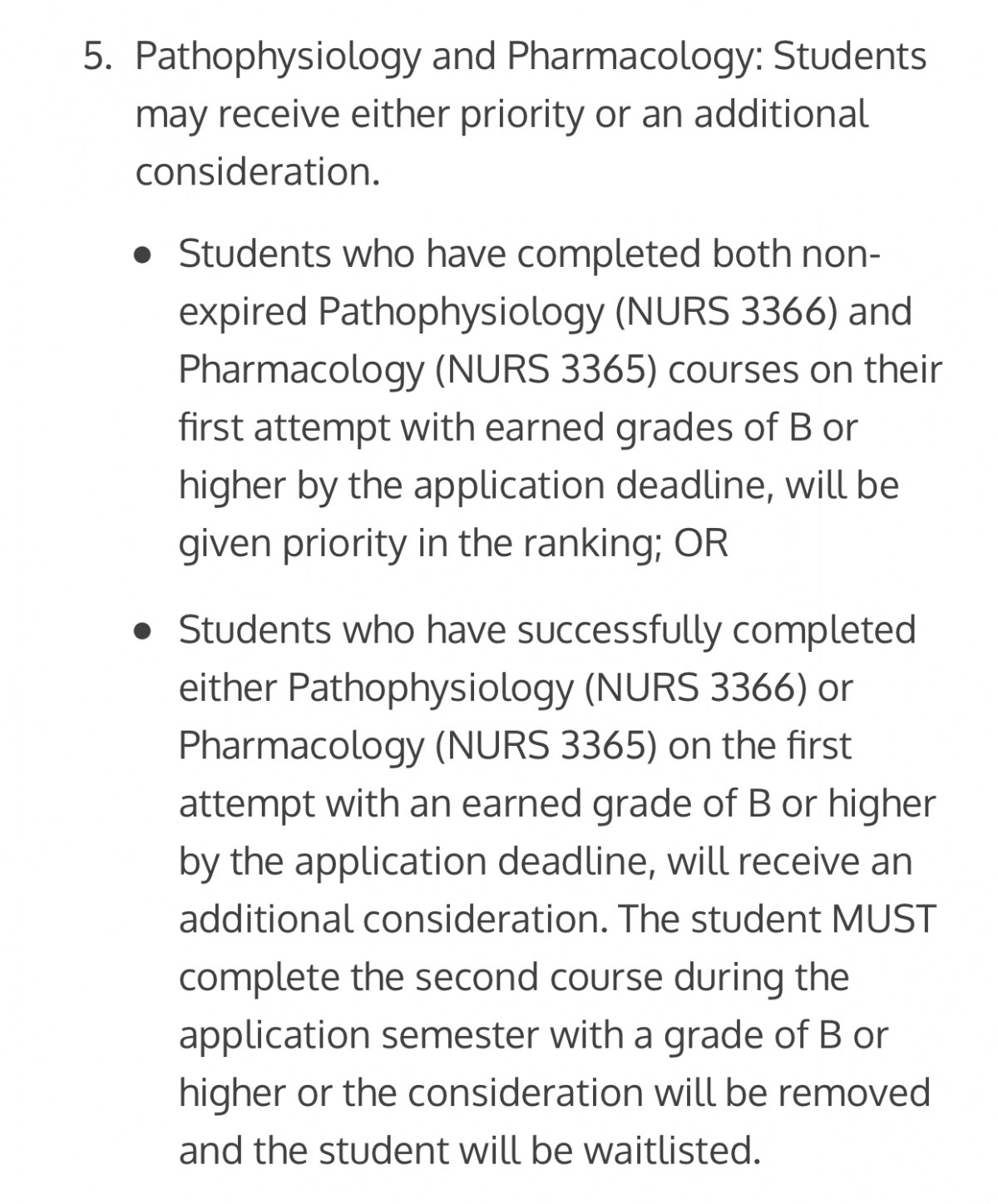Image resolution: width=998 pixels, height=1204 pixels.
Task: Click the line 'and the student will be waitlisted.'
Action: click(470, 1152)
